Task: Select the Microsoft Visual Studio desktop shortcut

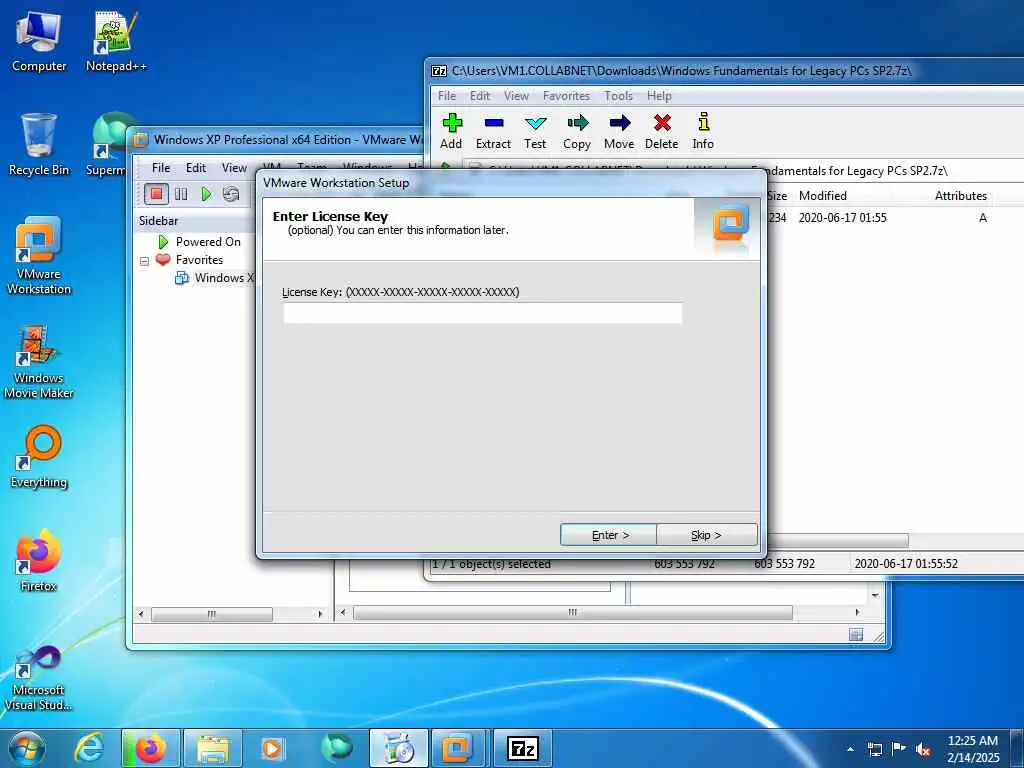Action: (x=39, y=678)
